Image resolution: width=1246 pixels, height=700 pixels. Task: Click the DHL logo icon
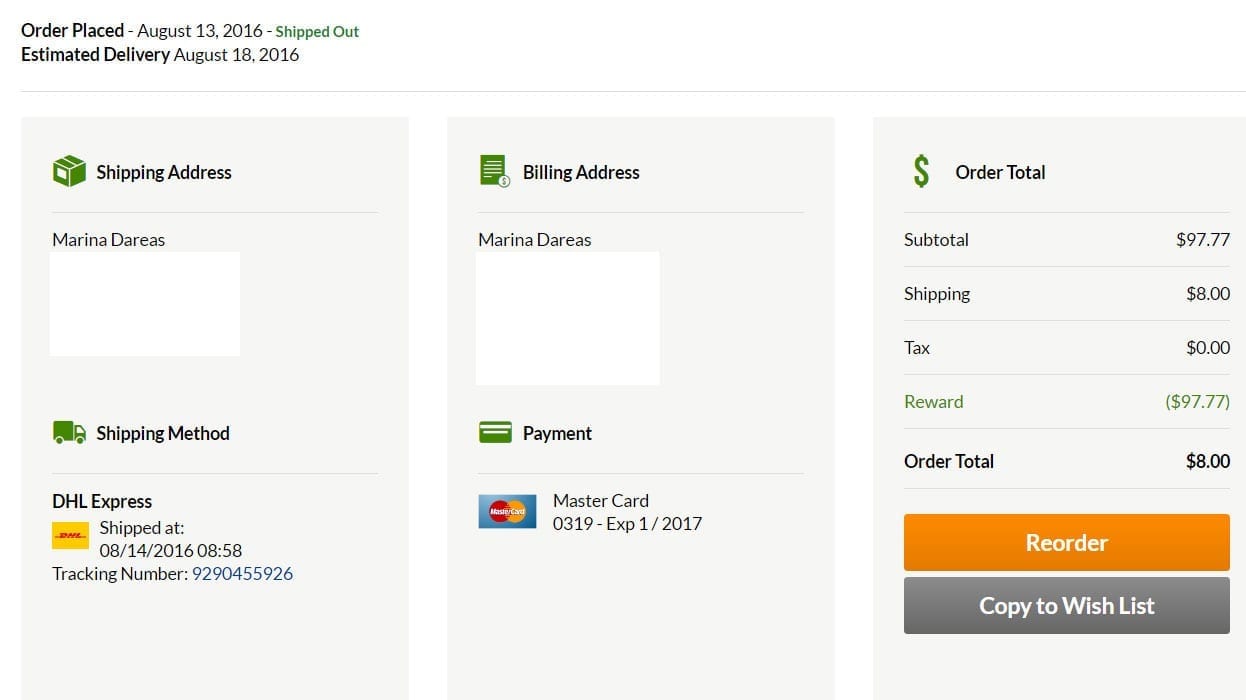tap(70, 537)
